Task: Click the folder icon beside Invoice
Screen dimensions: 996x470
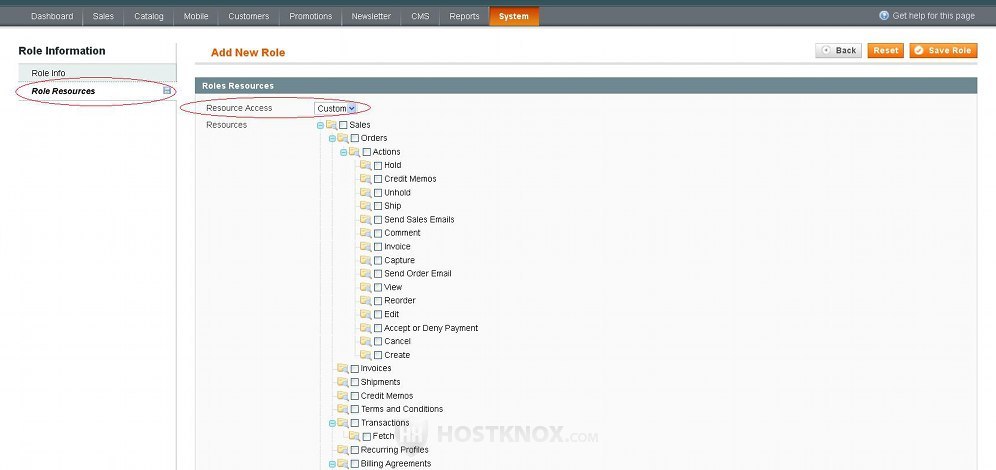Action: [x=366, y=246]
